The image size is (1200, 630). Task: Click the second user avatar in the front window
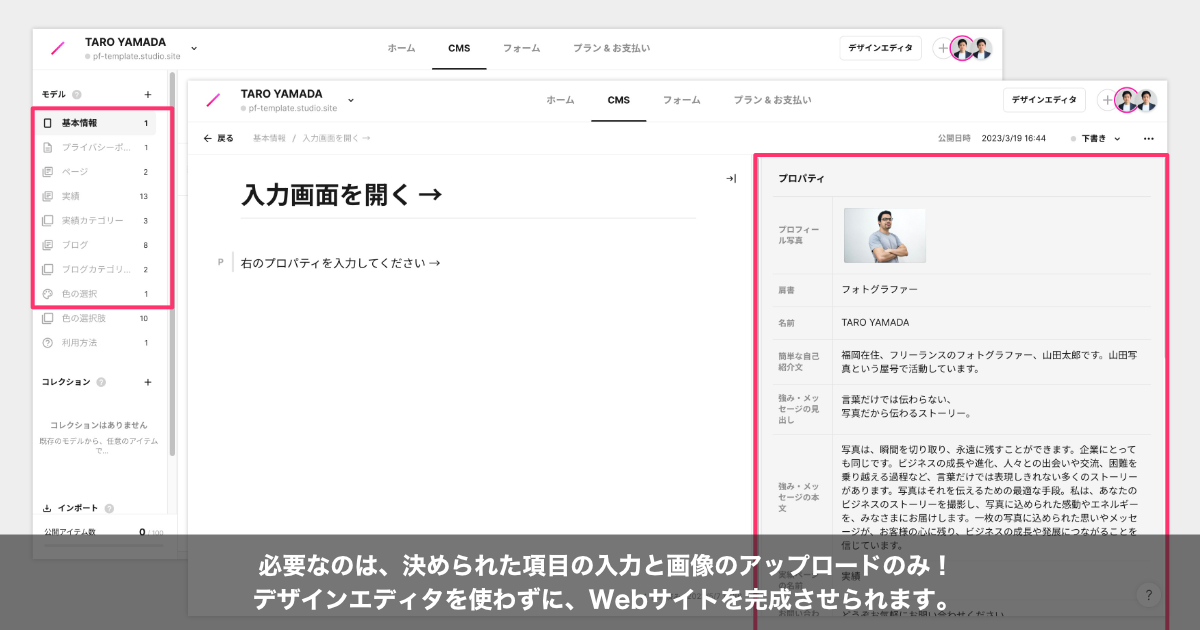1146,100
